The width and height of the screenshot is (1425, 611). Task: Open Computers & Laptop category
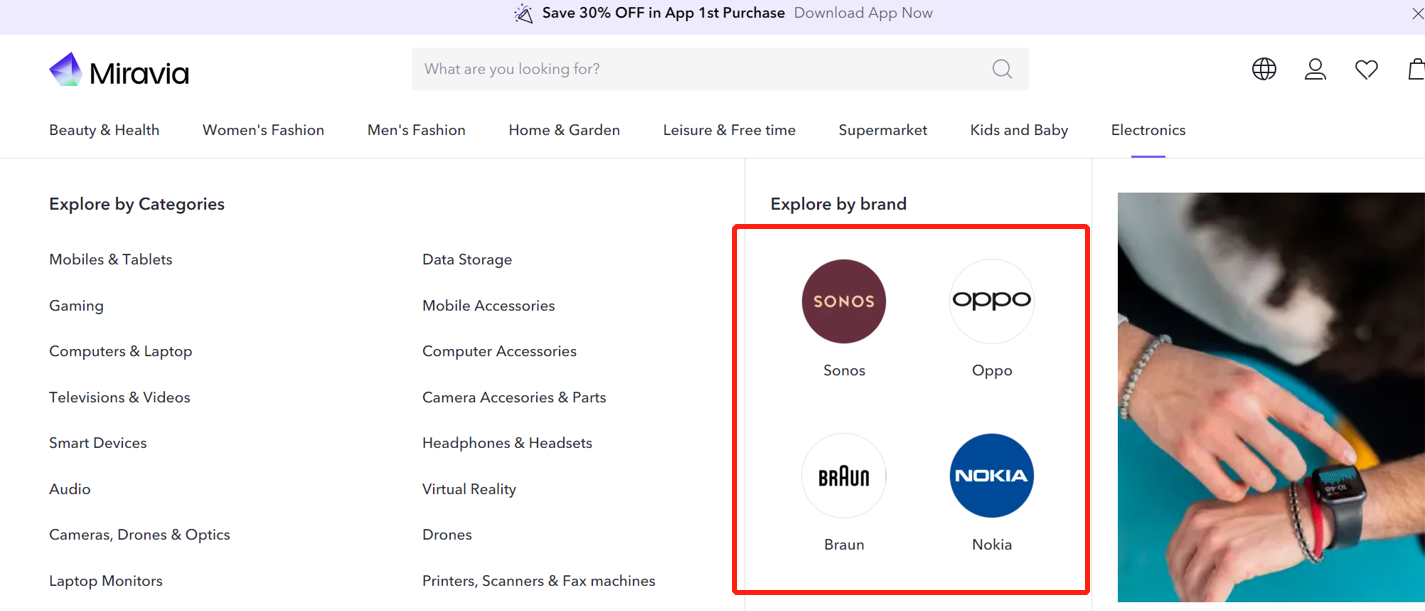(x=120, y=351)
